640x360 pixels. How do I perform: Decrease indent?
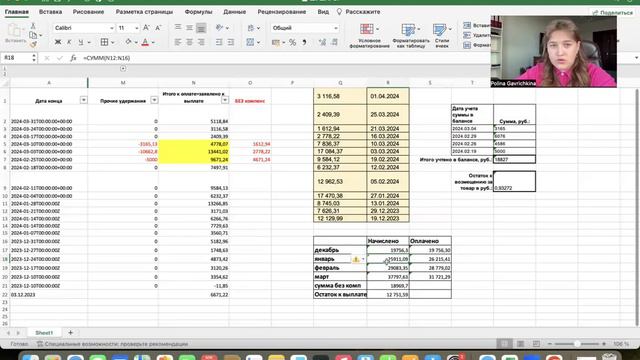coord(219,42)
